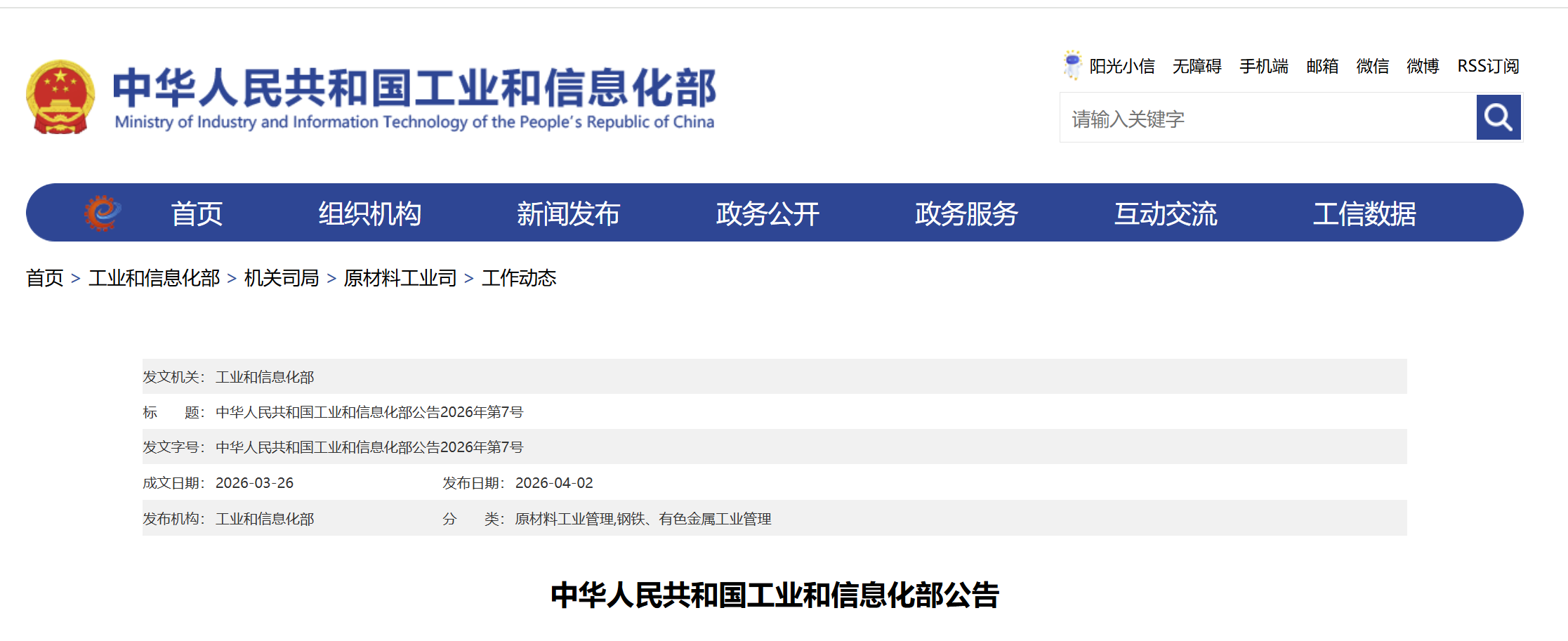
Task: Click the magnifier search icon
Action: pyautogui.click(x=1498, y=118)
